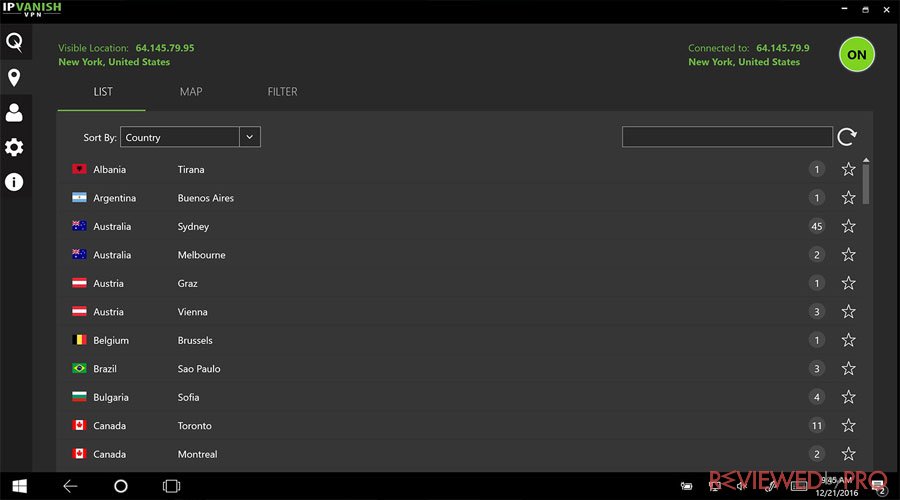Image resolution: width=900 pixels, height=500 pixels.
Task: Click the Visible Location IP 64.145.79.95
Action: pos(165,48)
